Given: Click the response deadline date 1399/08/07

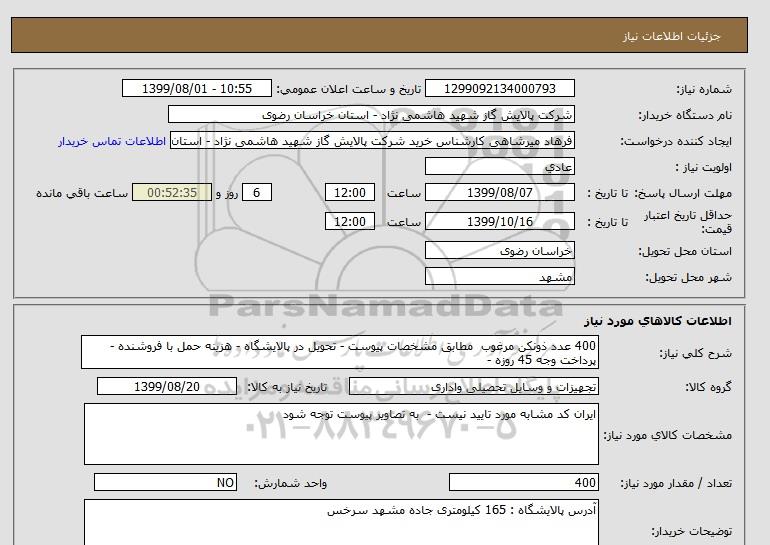Looking at the screenshot, I should (x=501, y=193).
